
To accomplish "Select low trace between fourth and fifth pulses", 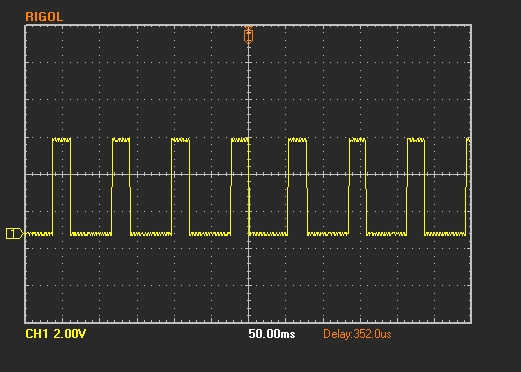I will pos(269,234).
